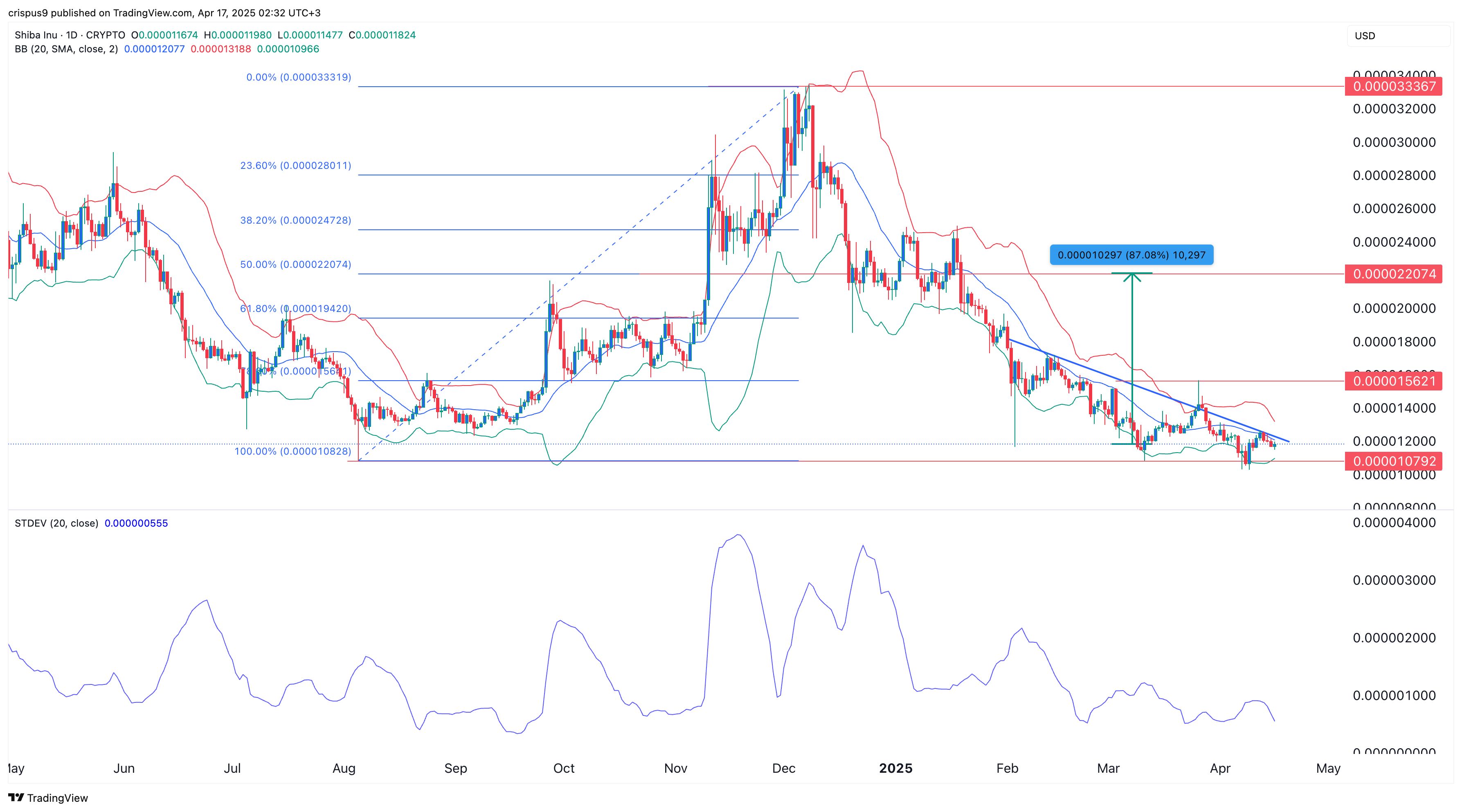This screenshot has height=812, width=1462.
Task: Click the STDEV (20, close) indicator label
Action: [x=56, y=523]
